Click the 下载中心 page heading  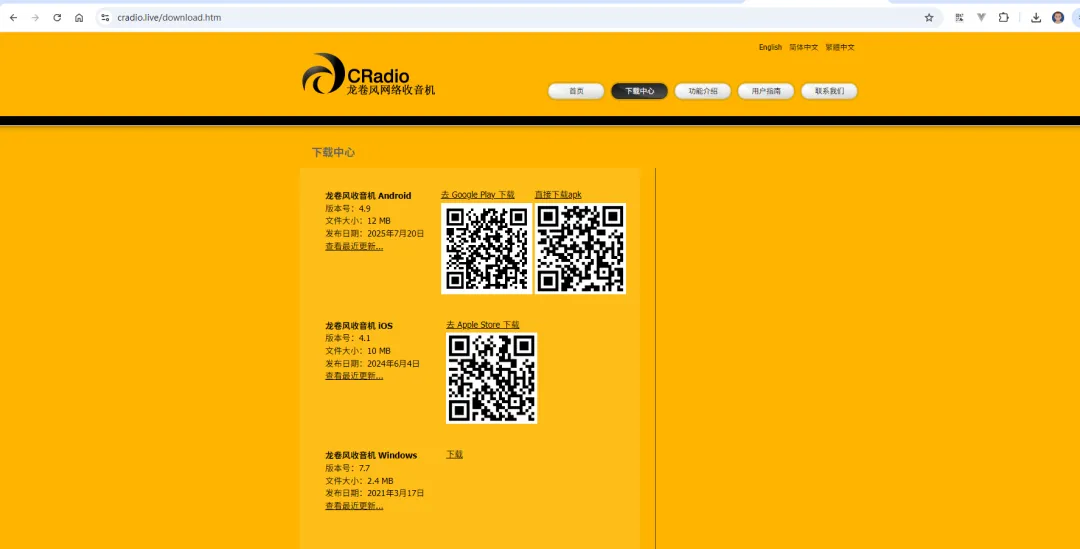click(333, 152)
